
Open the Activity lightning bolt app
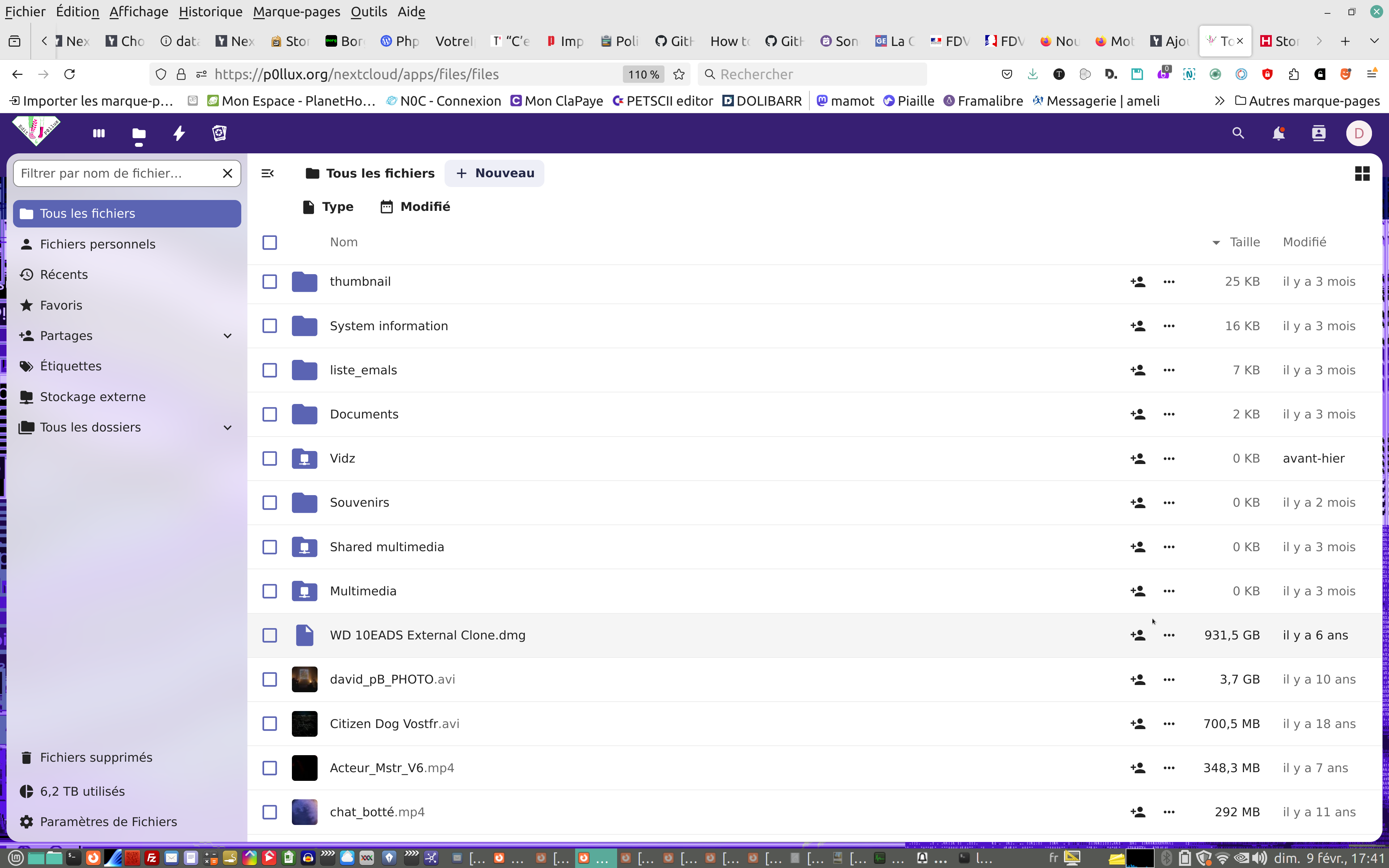(179, 134)
